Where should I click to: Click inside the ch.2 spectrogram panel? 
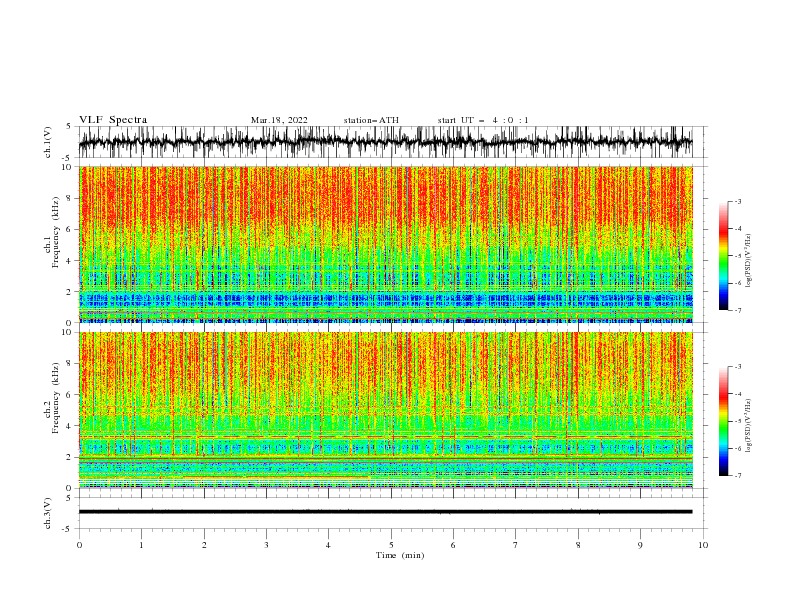pyautogui.click(x=385, y=410)
